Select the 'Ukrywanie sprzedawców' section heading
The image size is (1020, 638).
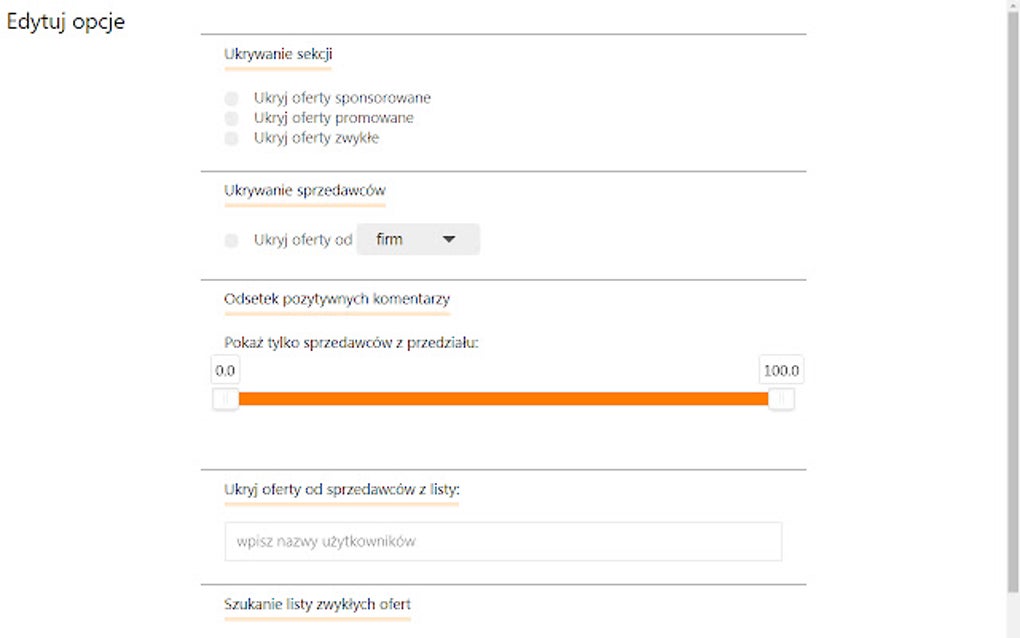[305, 190]
